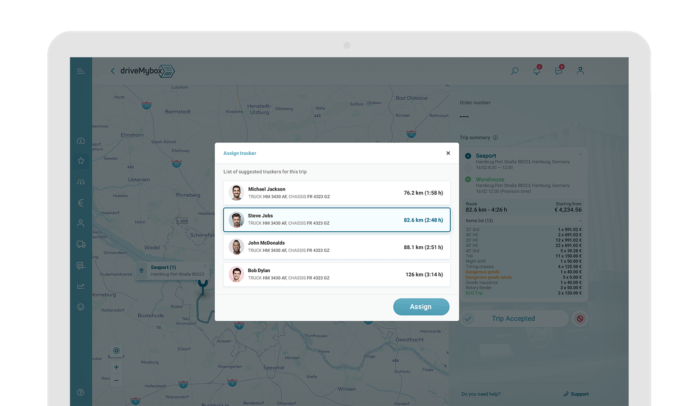Open the help question mark in sidebar
700x406 pixels.
[81, 392]
